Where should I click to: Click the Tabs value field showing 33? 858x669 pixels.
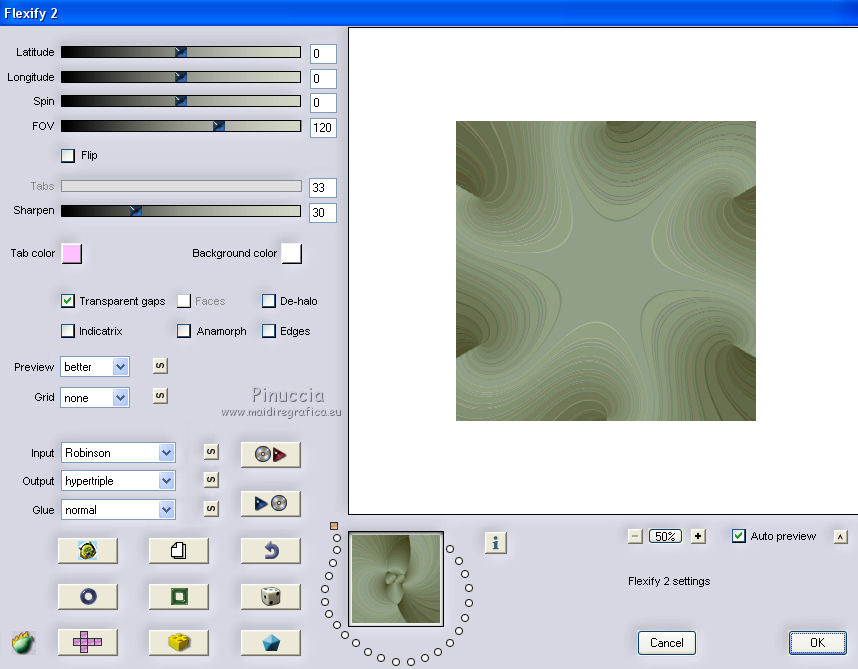pos(323,188)
